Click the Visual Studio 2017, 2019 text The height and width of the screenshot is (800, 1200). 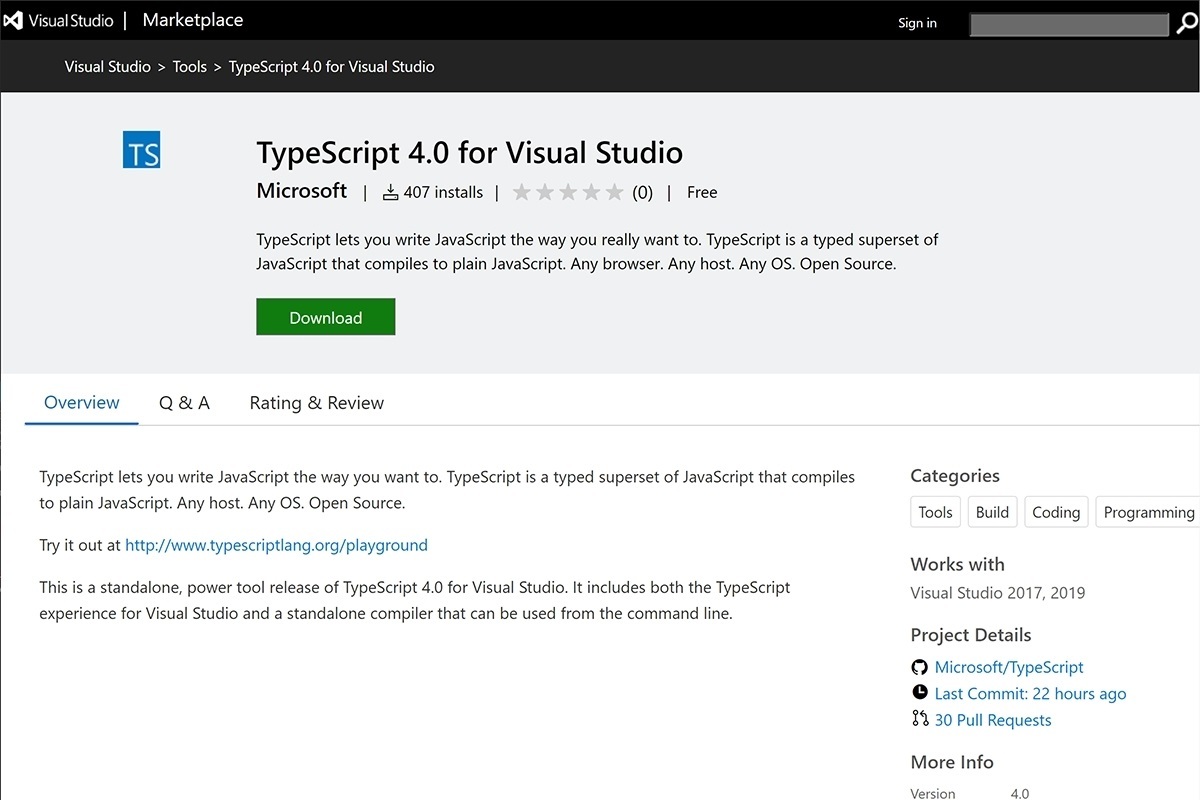[997, 592]
